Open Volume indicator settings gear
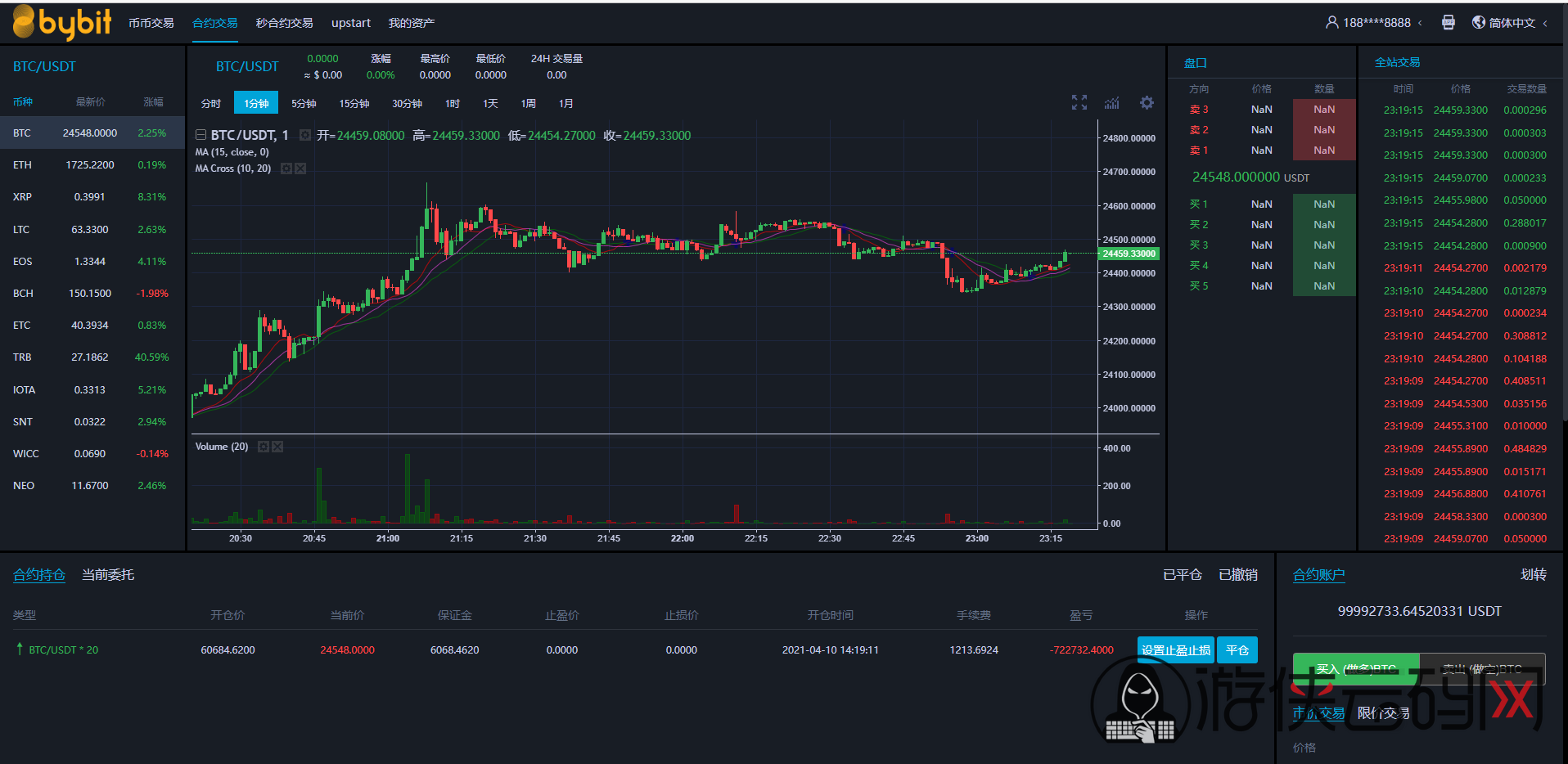The image size is (1568, 764). [x=264, y=447]
